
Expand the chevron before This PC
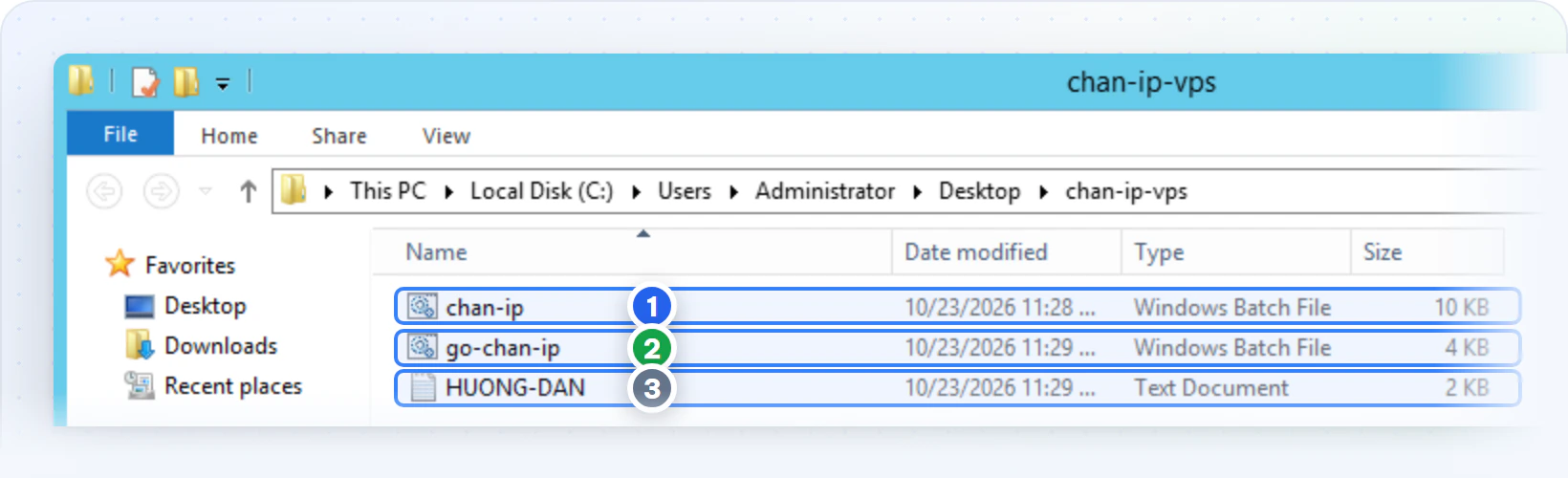tap(328, 191)
